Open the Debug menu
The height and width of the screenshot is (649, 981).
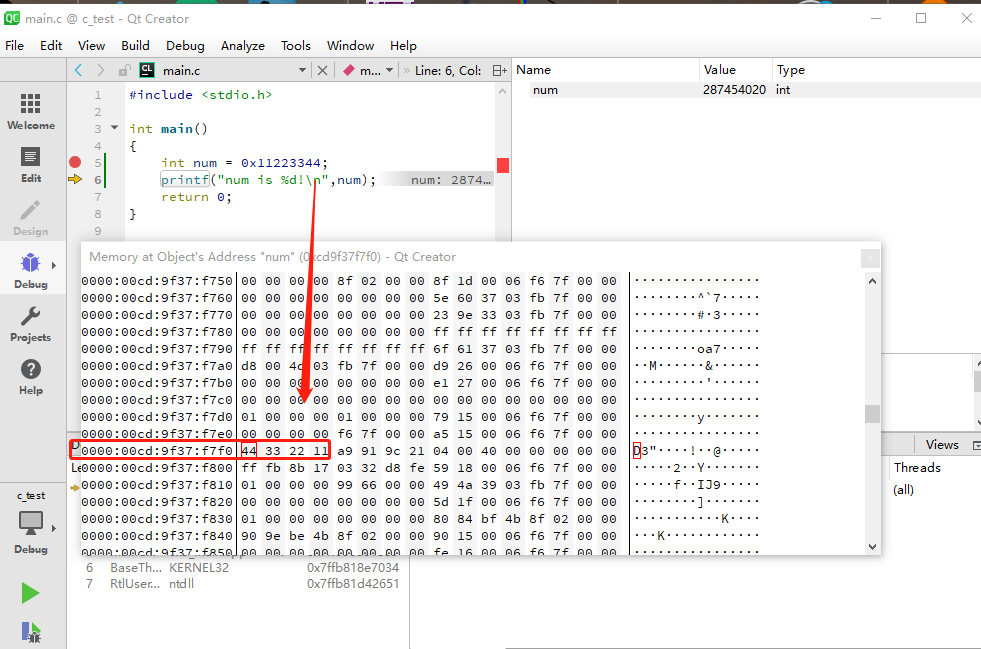pos(185,46)
